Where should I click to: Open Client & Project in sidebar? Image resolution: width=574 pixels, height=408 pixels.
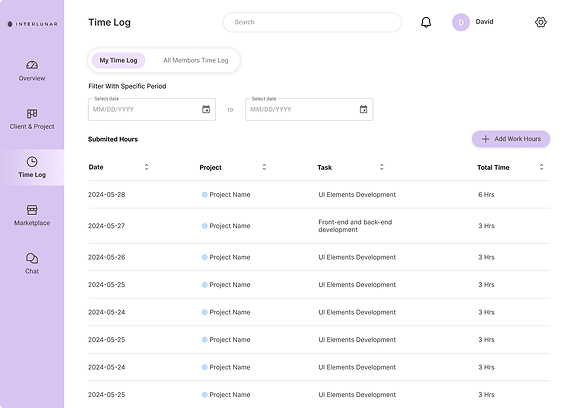[32, 119]
